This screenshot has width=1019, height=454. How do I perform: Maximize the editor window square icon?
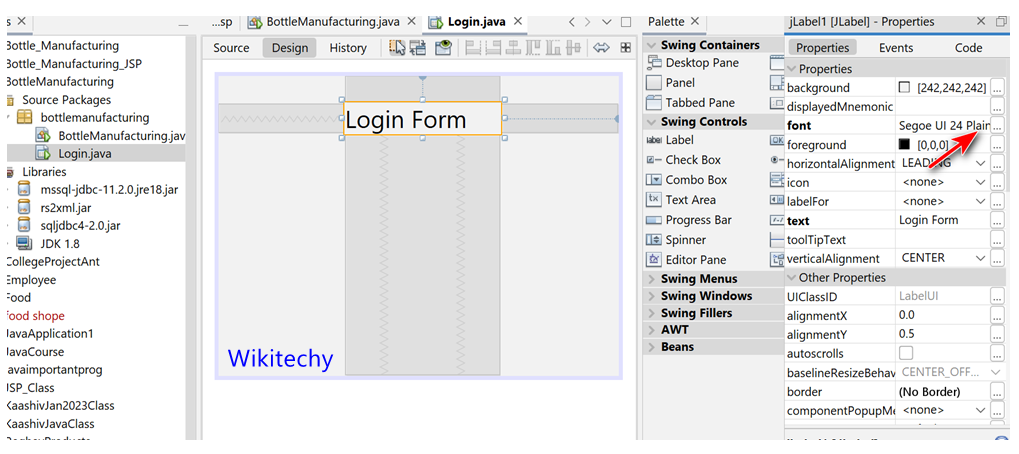coord(626,22)
